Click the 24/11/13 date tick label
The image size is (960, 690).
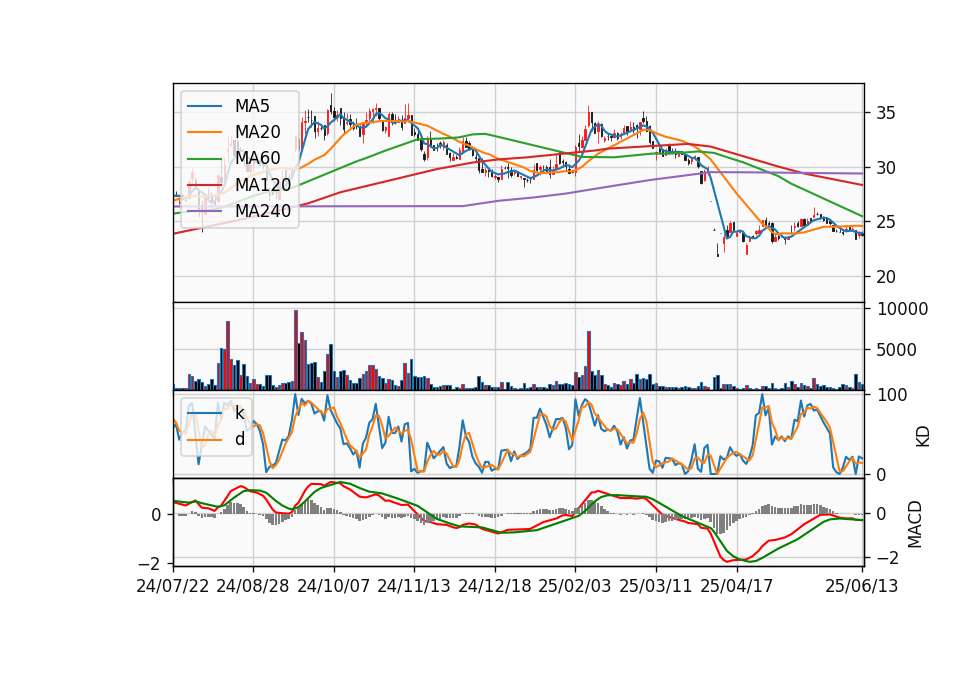click(x=414, y=586)
